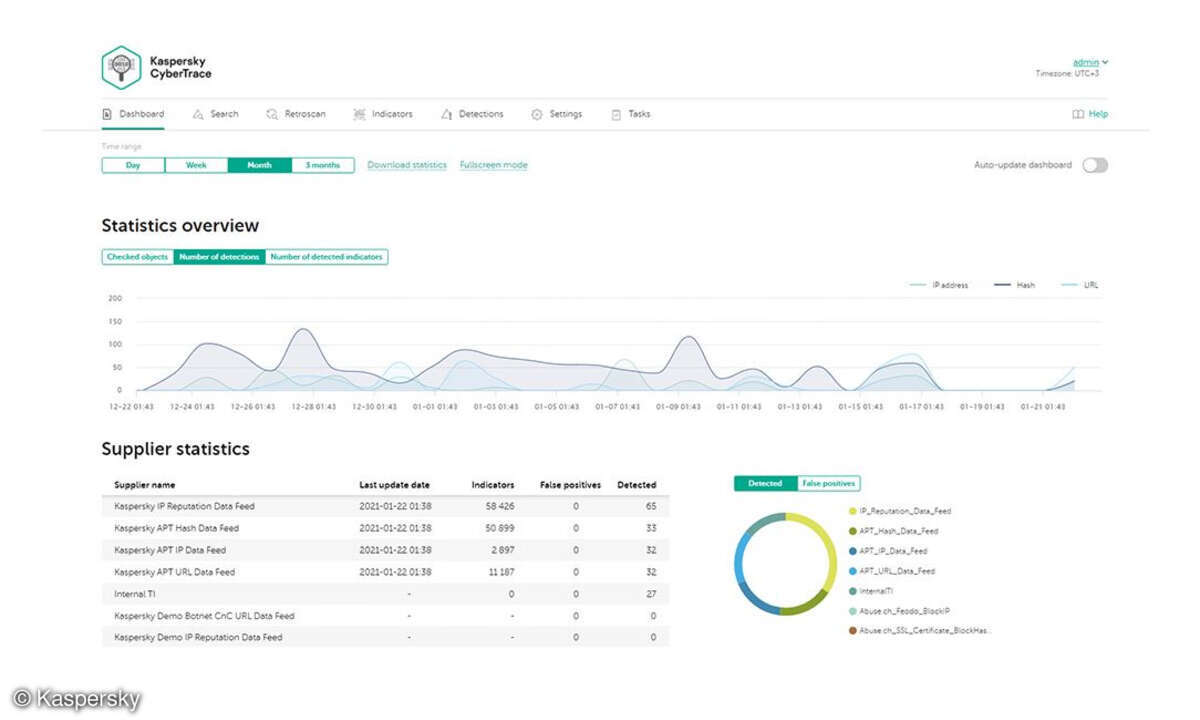
Task: Click the 58 426 indicators value
Action: [500, 507]
